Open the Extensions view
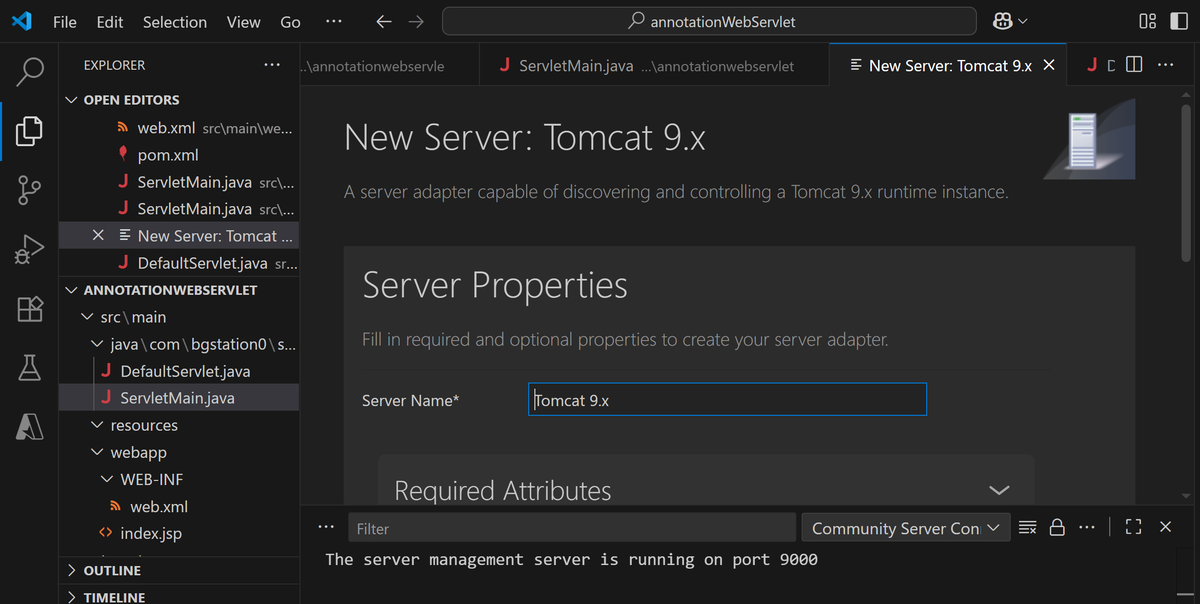 coord(30,309)
